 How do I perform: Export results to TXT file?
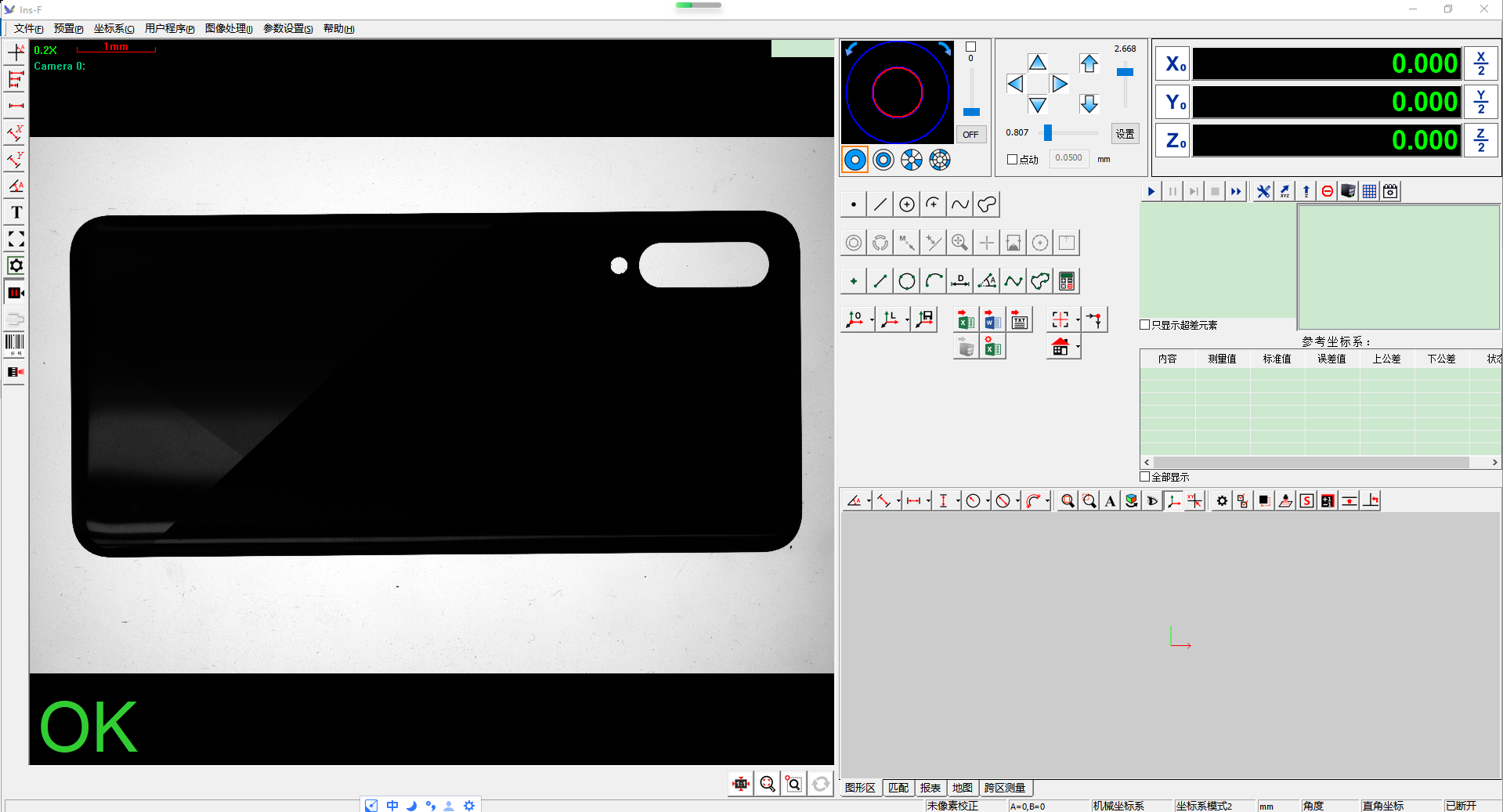click(x=1019, y=319)
